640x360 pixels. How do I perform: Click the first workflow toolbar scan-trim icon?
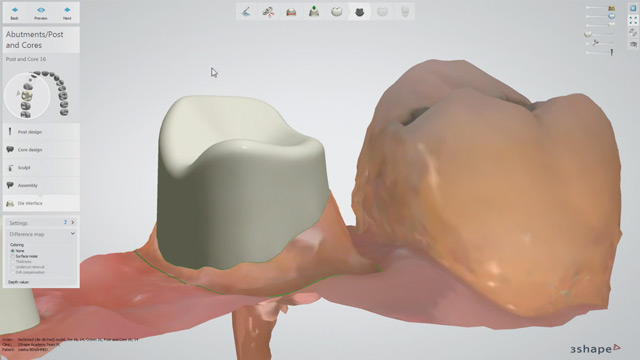pos(246,12)
